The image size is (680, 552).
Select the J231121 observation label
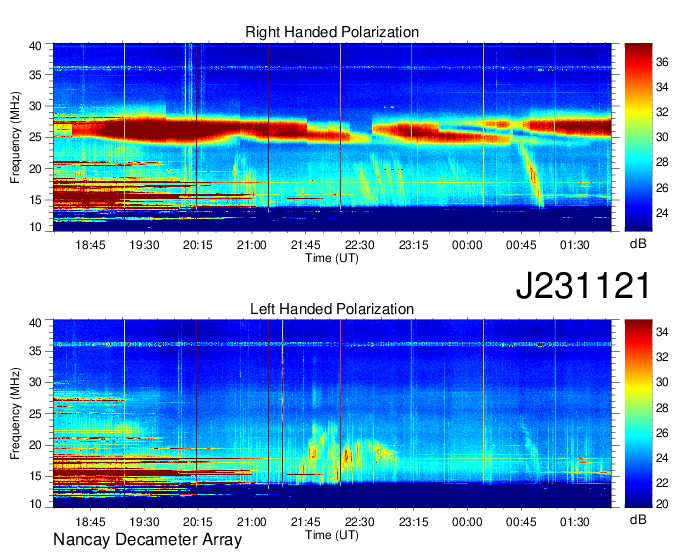(583, 286)
